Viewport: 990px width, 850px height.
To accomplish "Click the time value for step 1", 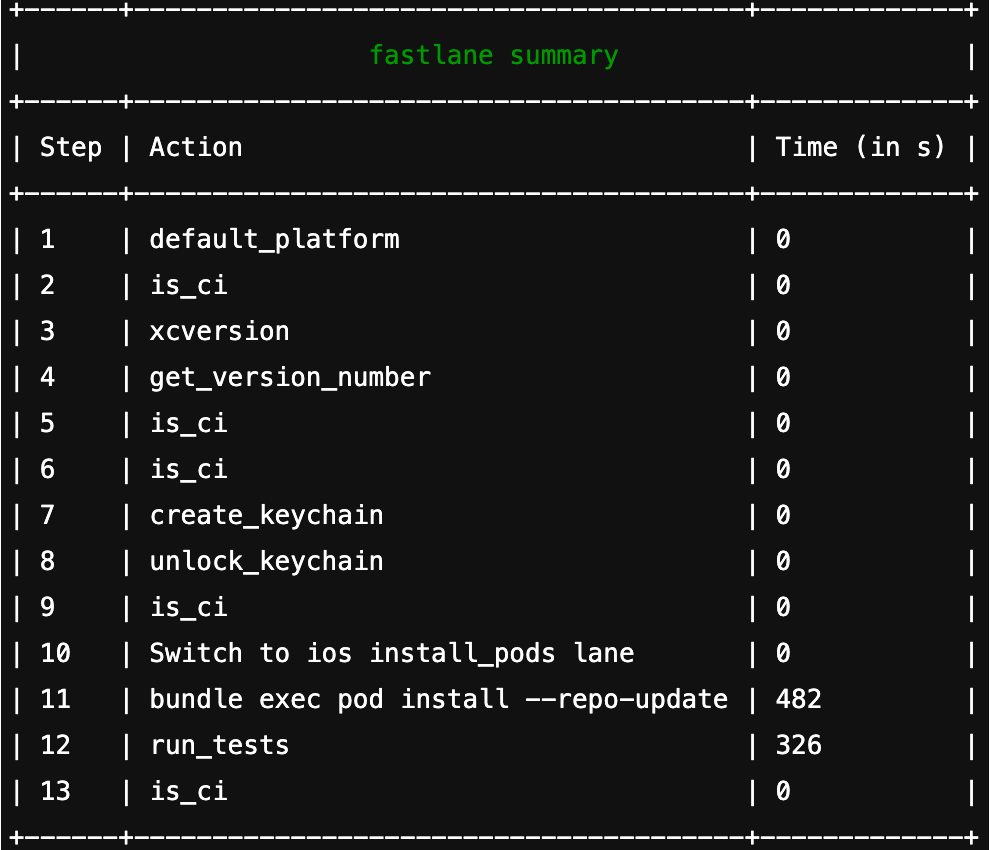I will click(783, 240).
